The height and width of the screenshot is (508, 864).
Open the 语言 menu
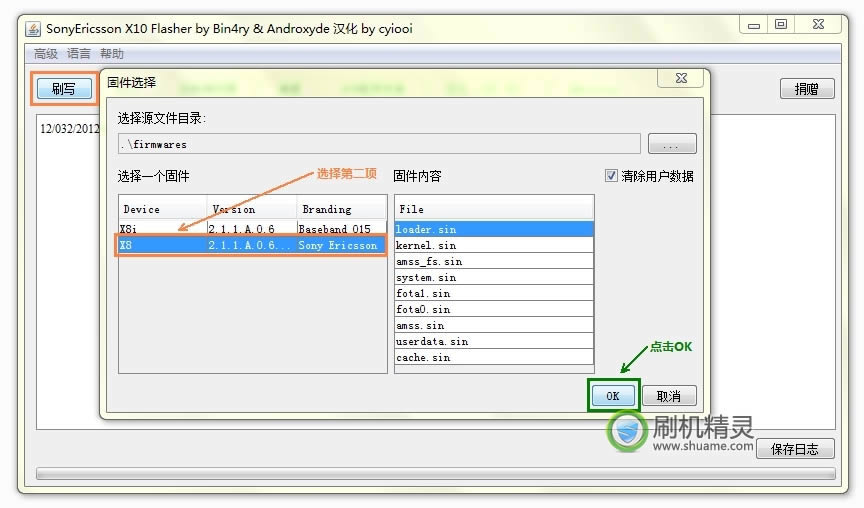point(79,54)
